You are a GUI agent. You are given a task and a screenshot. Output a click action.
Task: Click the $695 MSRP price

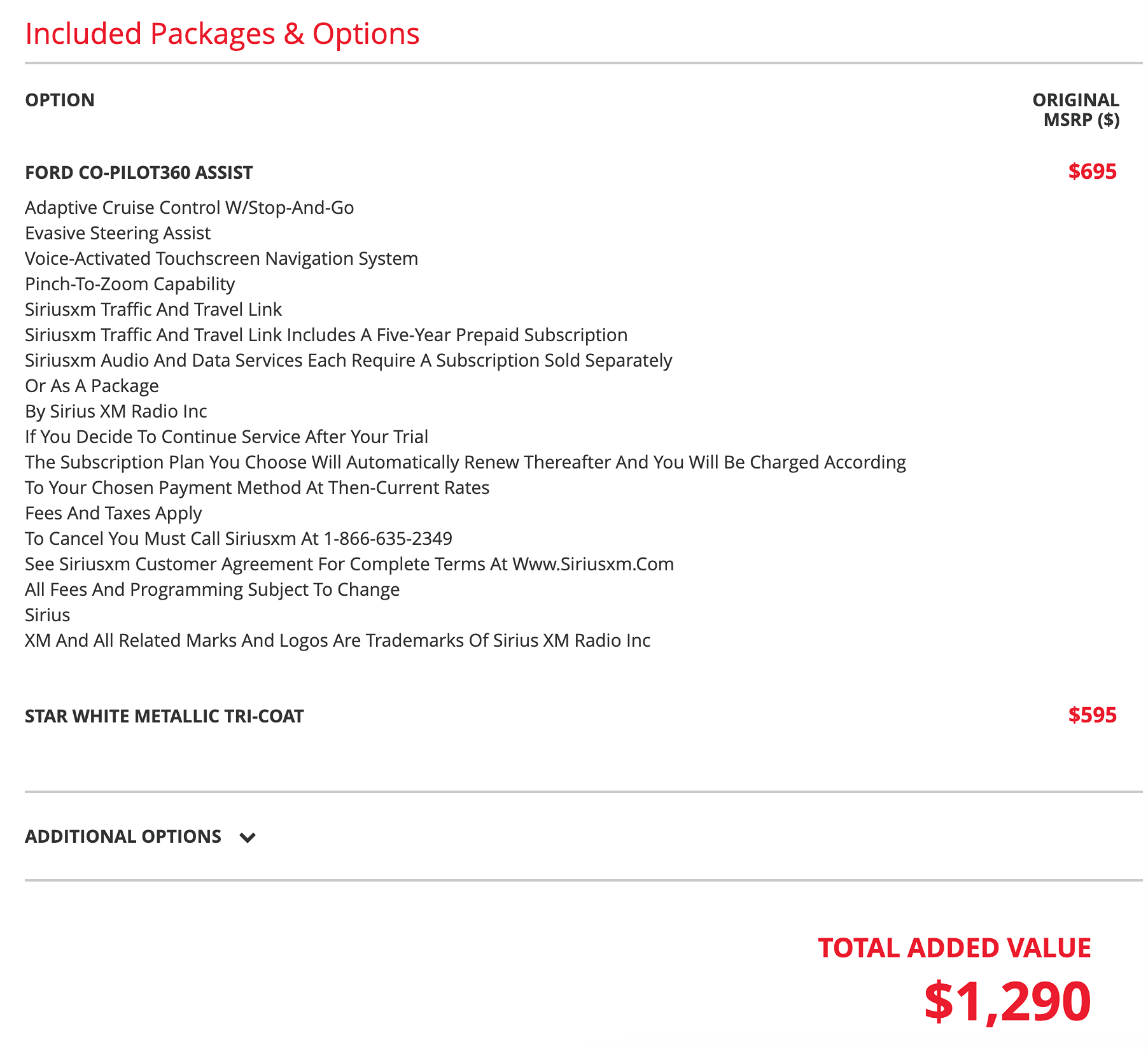point(1092,171)
